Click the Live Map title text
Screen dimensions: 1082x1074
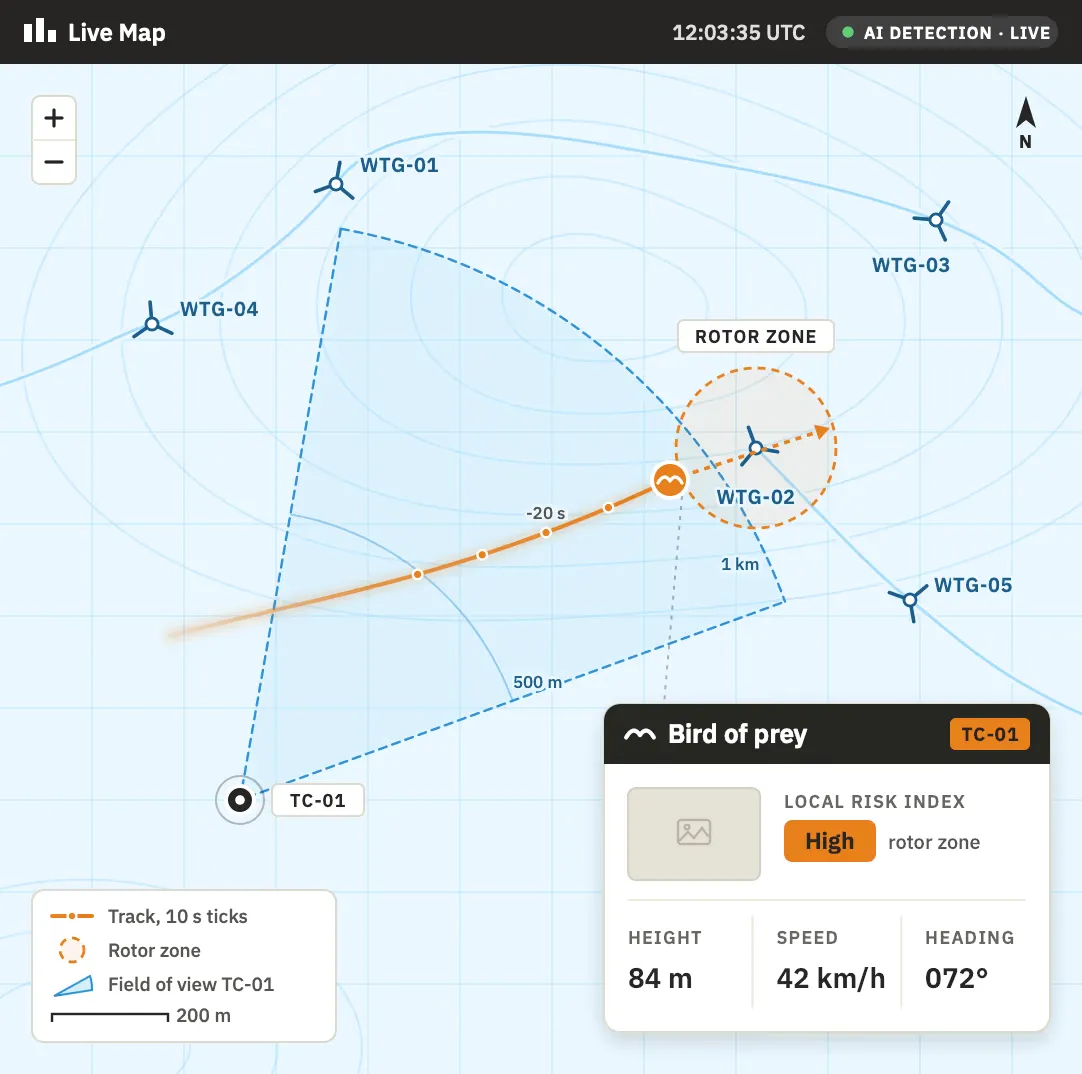pyautogui.click(x=117, y=32)
